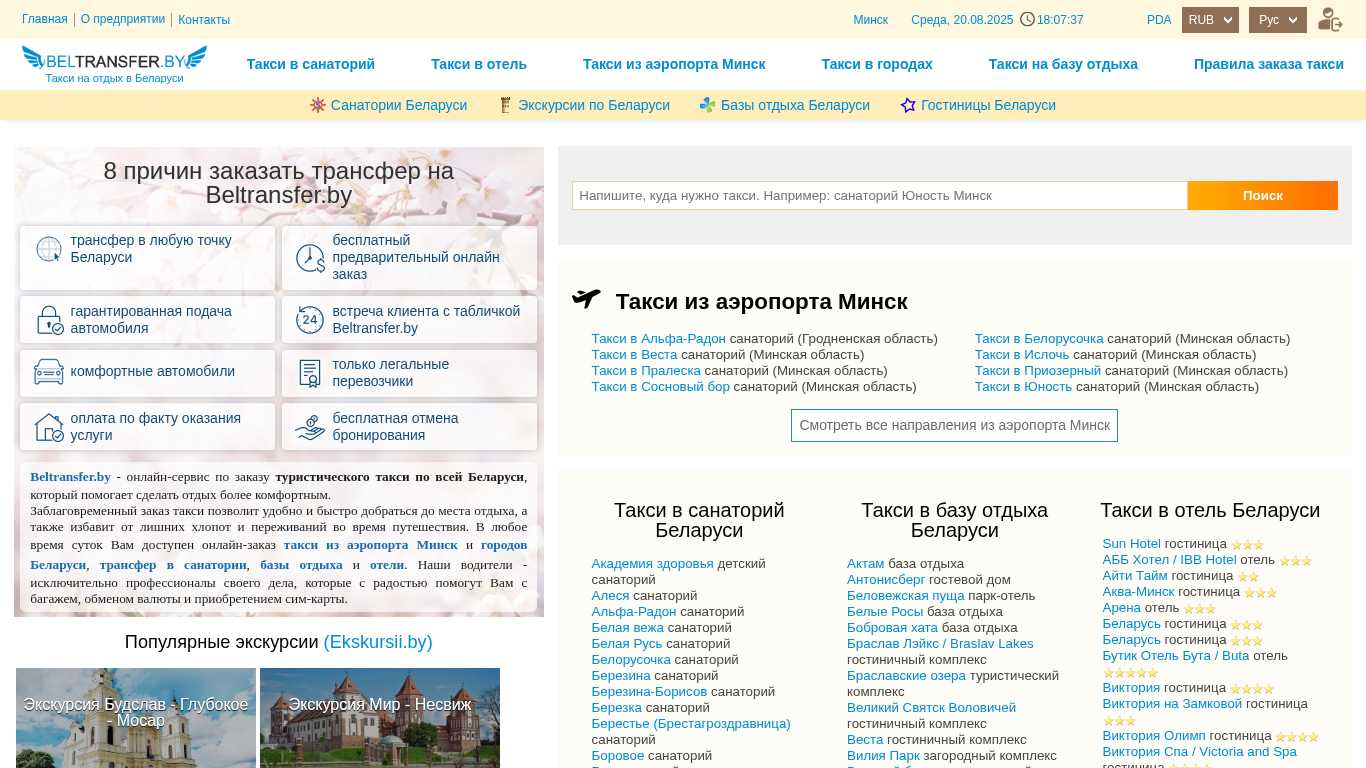Click the car icon for comfortable vehicles
Viewport: 1366px width, 768px height.
[x=49, y=372]
